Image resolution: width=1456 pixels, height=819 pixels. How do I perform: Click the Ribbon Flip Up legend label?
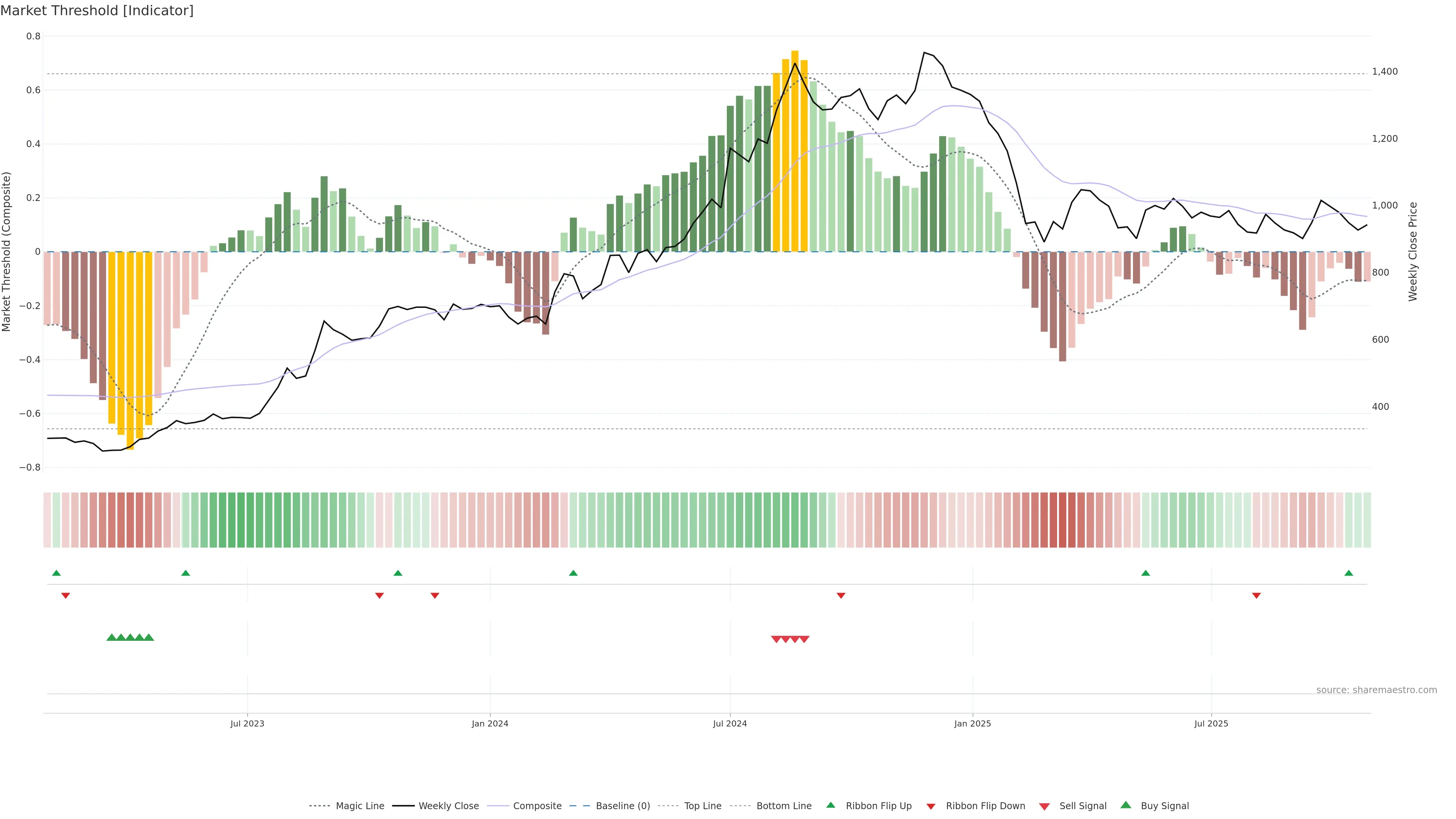[x=879, y=806]
